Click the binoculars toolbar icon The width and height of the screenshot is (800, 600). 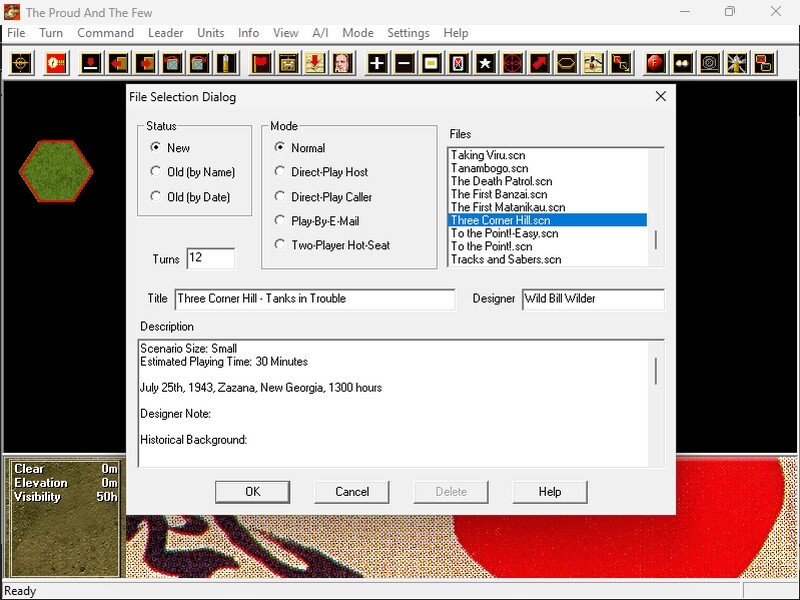tap(683, 63)
